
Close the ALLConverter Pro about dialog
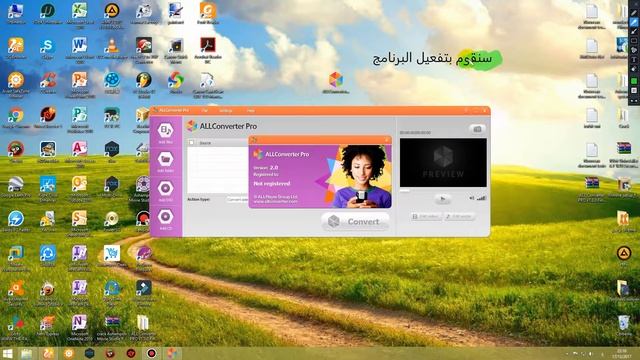coord(387,140)
